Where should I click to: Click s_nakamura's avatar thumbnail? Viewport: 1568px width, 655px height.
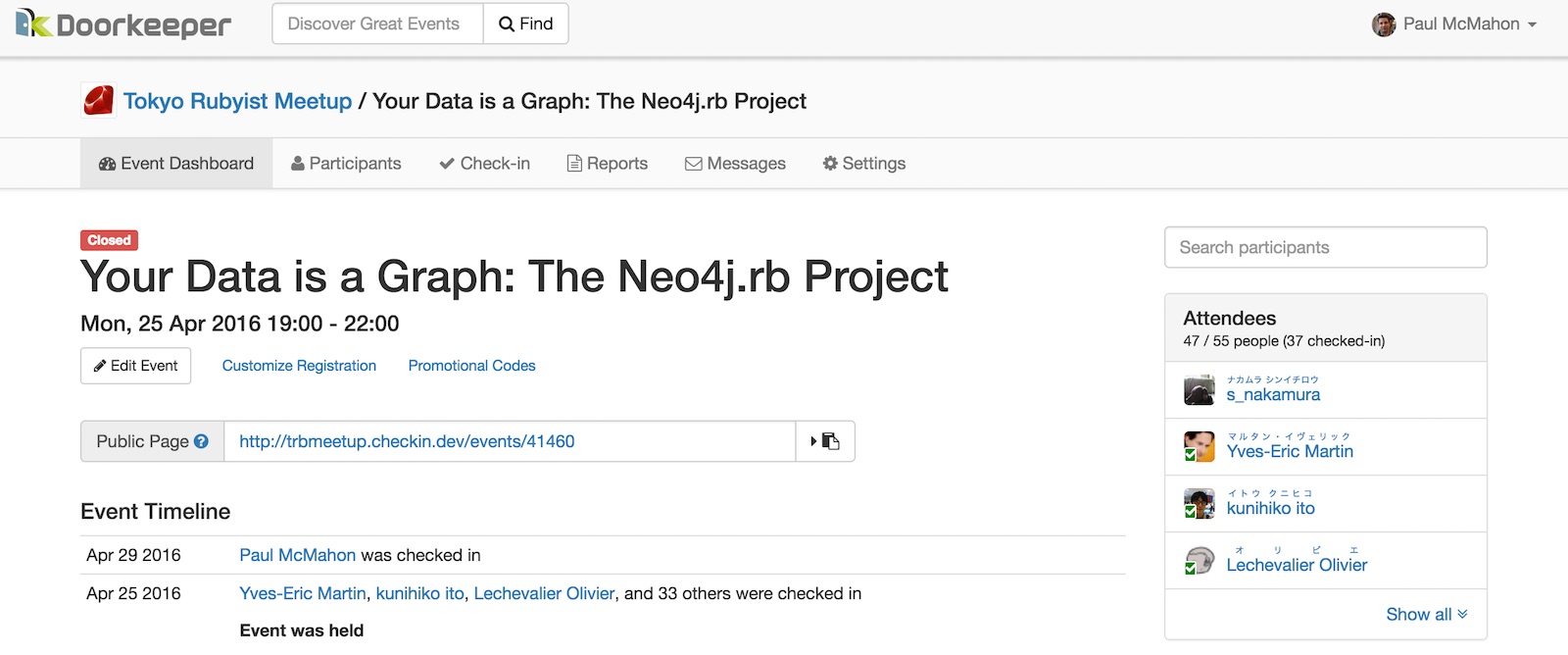coord(1200,390)
